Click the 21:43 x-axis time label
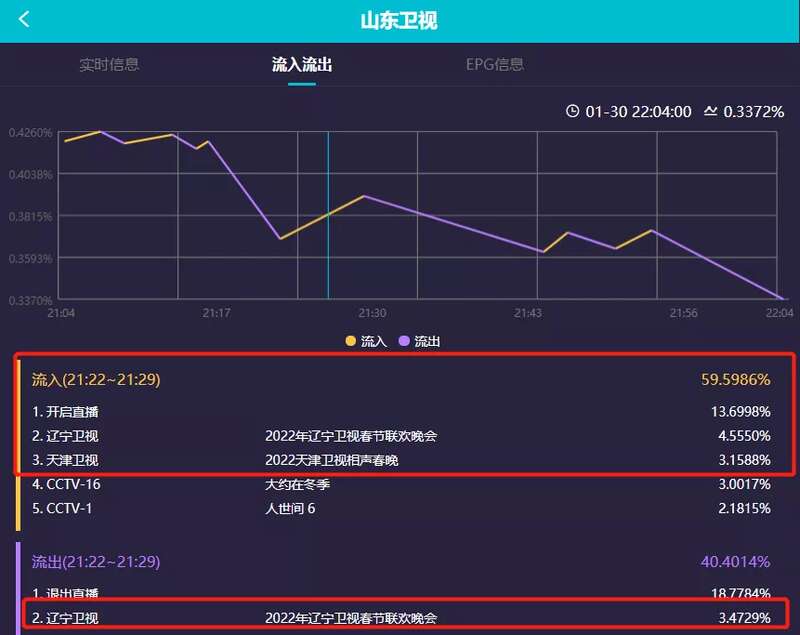800x635 pixels. pos(528,313)
